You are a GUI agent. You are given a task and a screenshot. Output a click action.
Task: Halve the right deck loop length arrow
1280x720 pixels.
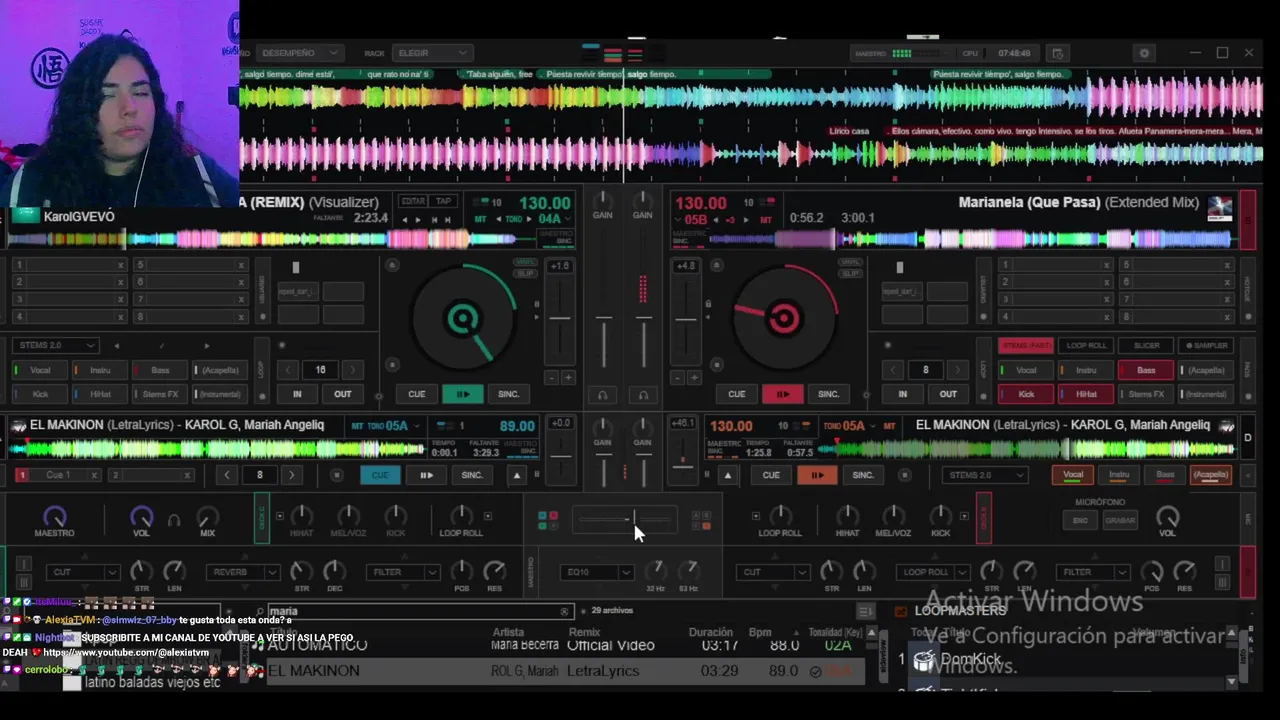894,370
